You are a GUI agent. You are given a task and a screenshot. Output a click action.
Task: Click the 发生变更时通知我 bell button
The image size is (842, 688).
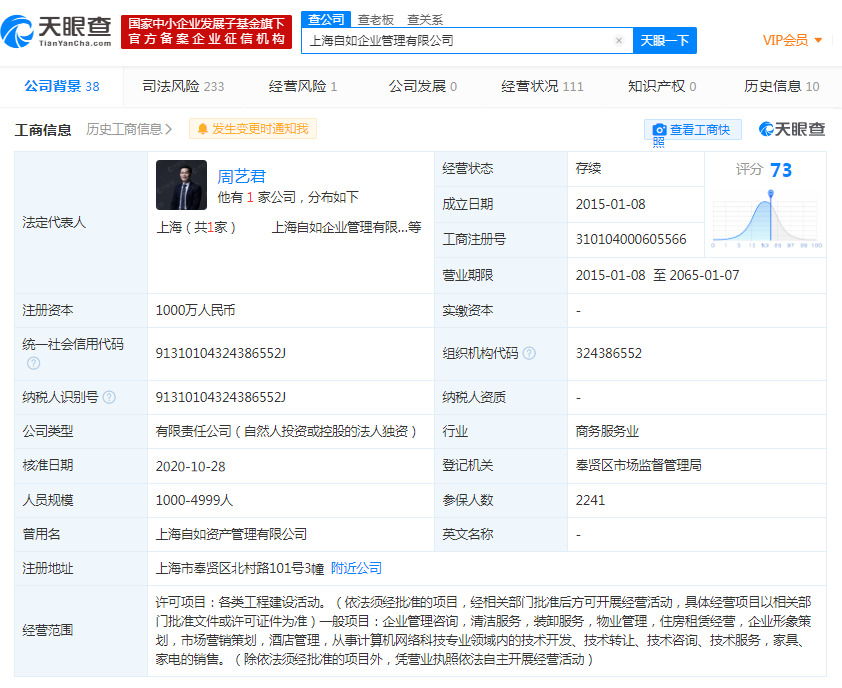point(253,129)
